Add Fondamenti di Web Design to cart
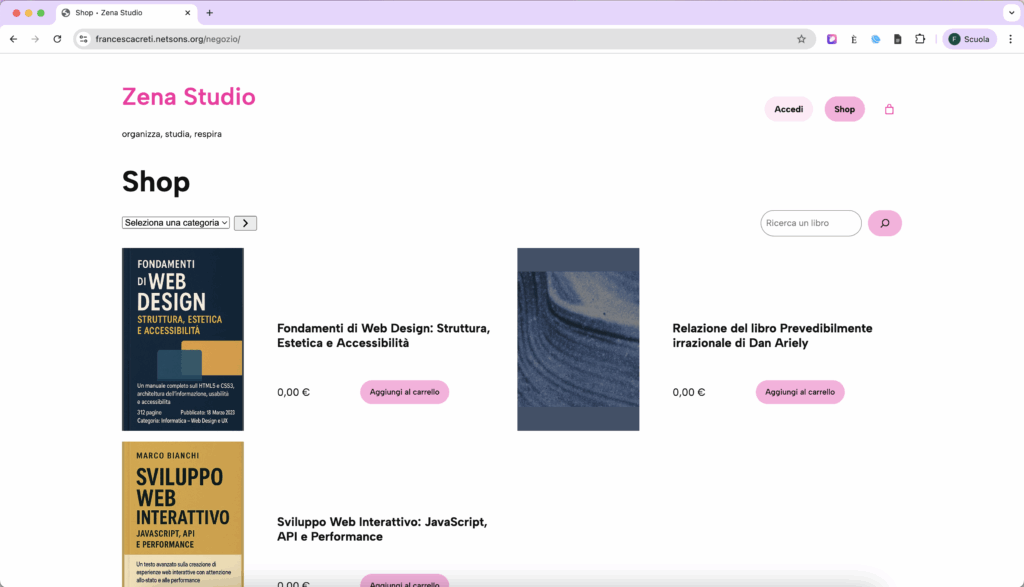The width and height of the screenshot is (1024, 587). pos(404,392)
